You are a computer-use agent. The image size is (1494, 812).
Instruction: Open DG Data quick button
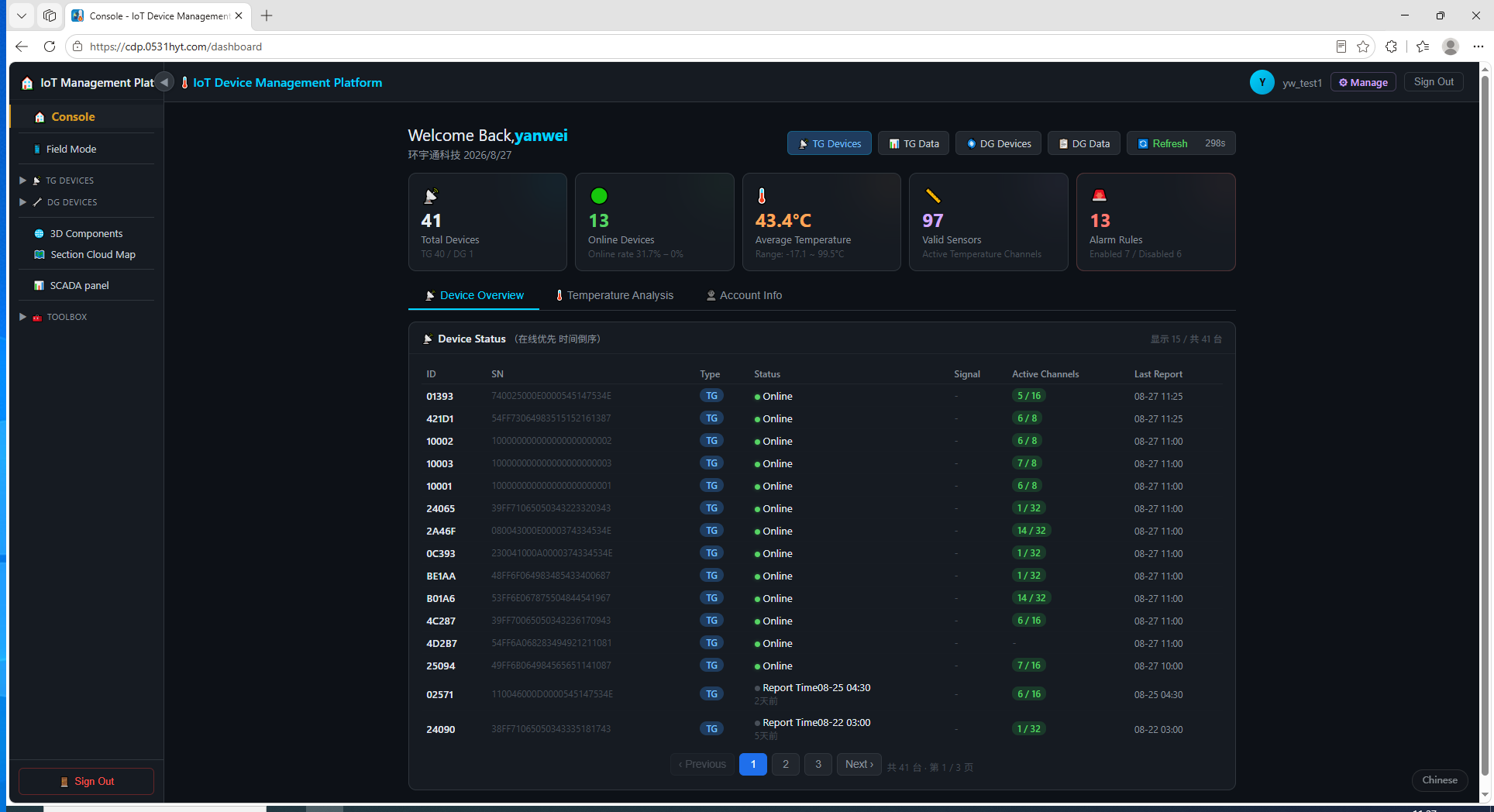pyautogui.click(x=1084, y=143)
